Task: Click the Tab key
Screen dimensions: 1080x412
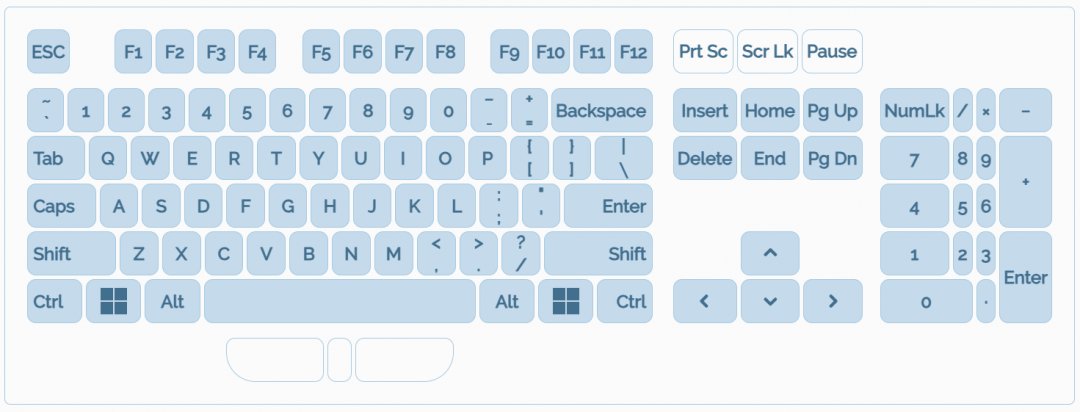Action: tap(56, 158)
